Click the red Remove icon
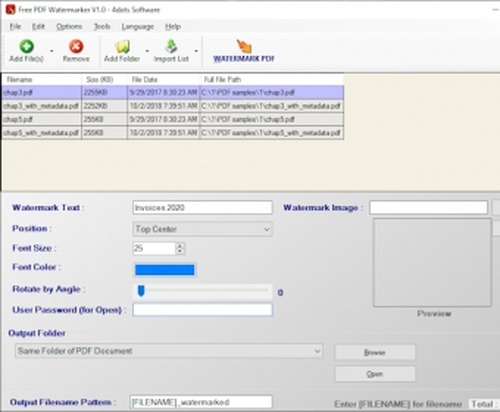 click(76, 46)
